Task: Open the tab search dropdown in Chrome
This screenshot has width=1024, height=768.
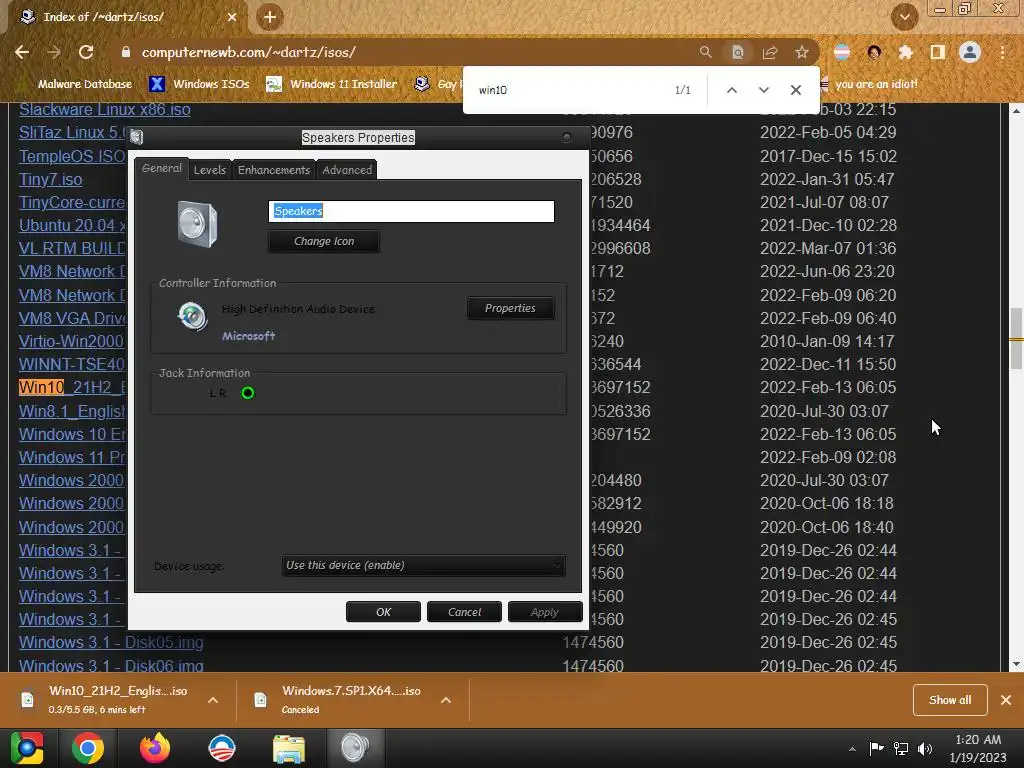Action: coord(905,17)
